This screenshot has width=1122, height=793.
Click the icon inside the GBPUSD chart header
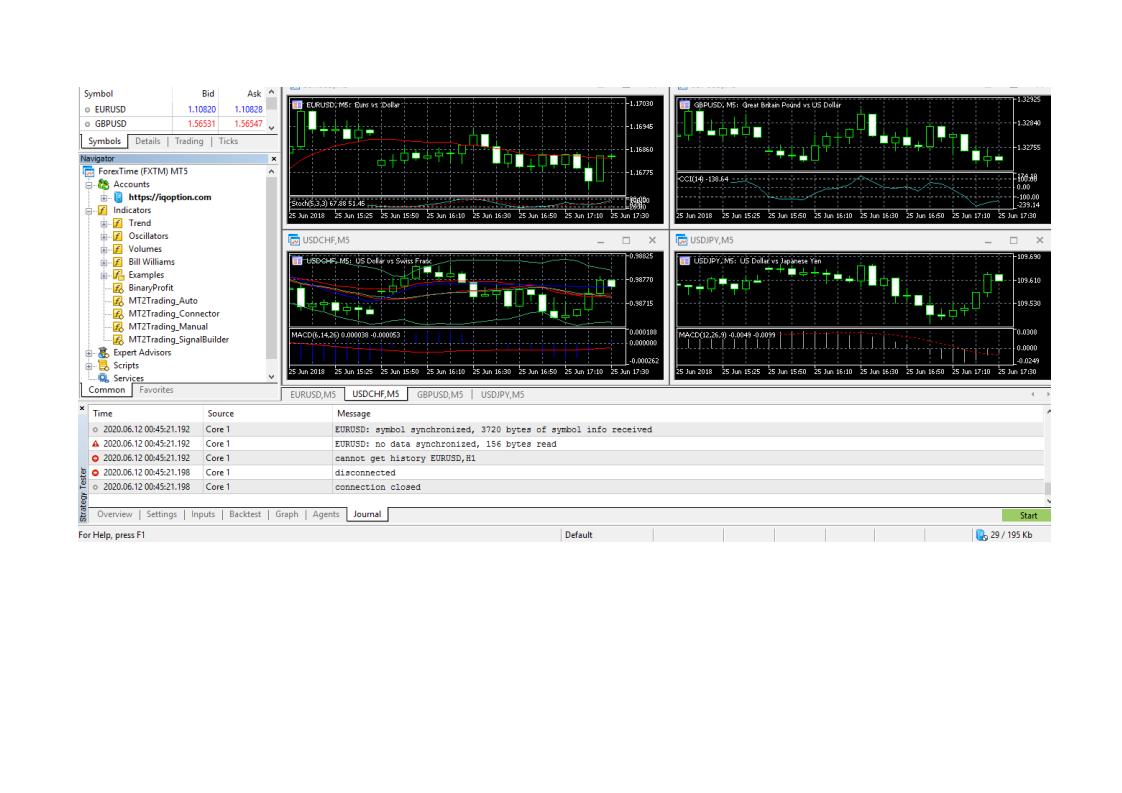[x=685, y=105]
